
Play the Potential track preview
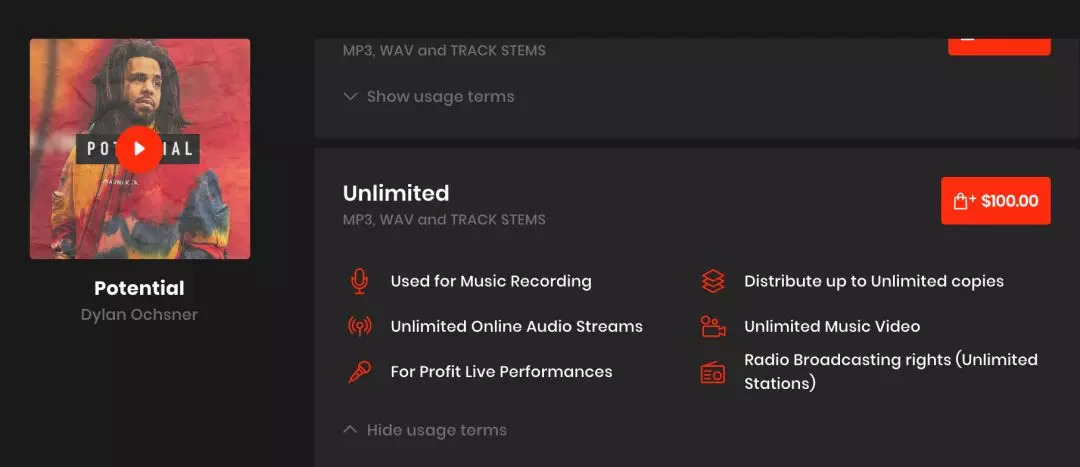click(139, 149)
